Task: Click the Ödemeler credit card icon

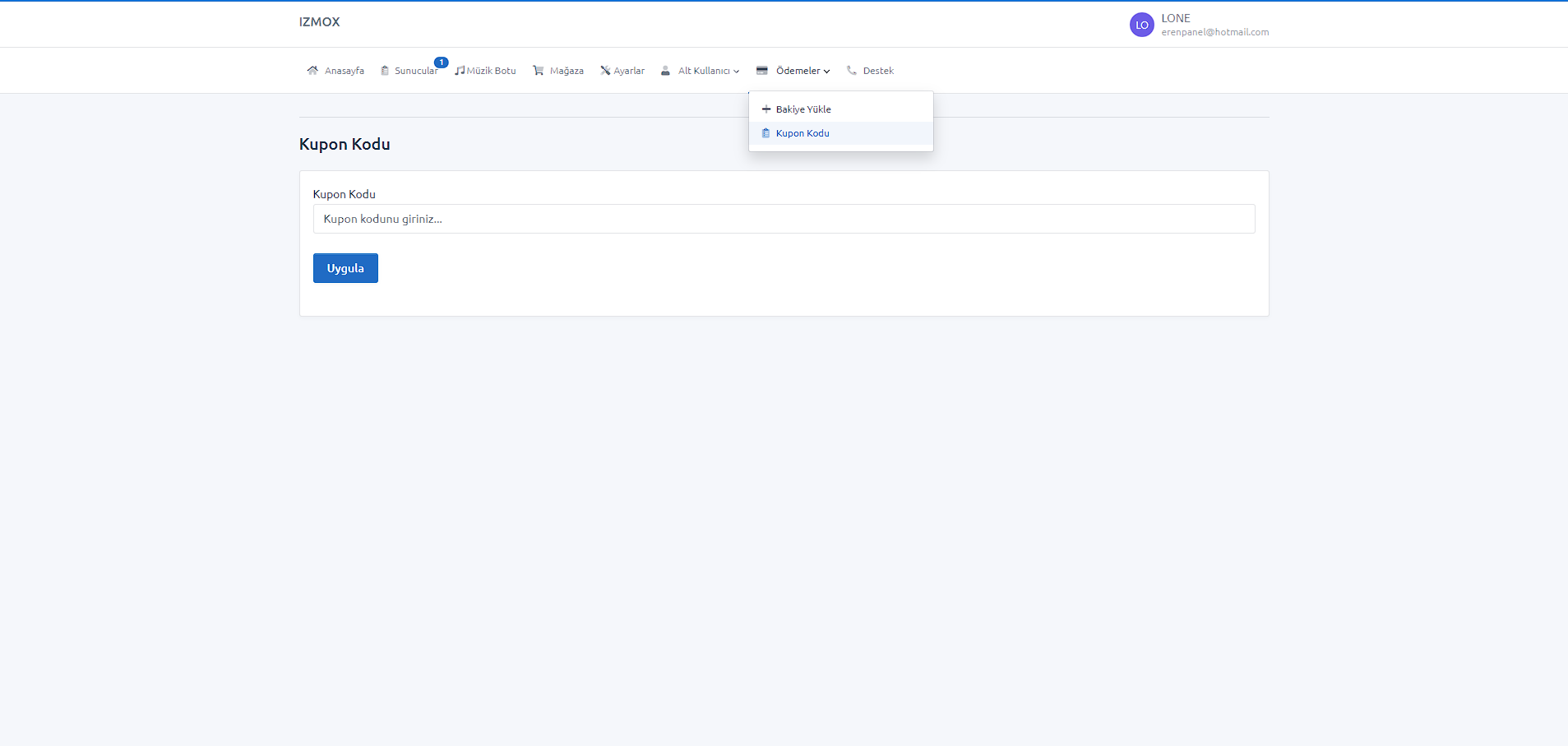Action: point(762,71)
